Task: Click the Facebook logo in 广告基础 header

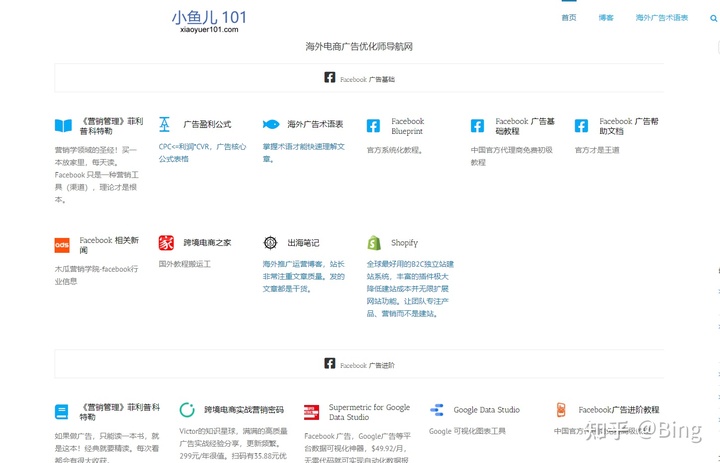Action: [330, 77]
